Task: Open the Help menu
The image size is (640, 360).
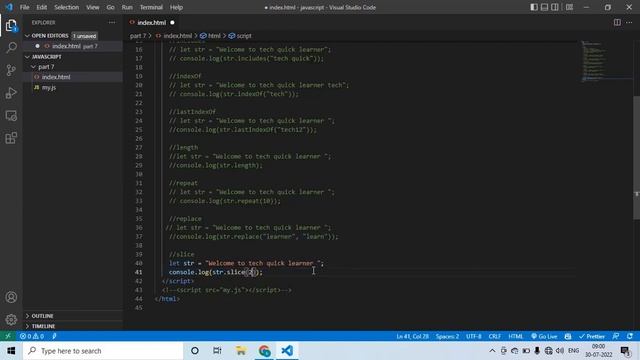Action: click(x=176, y=7)
